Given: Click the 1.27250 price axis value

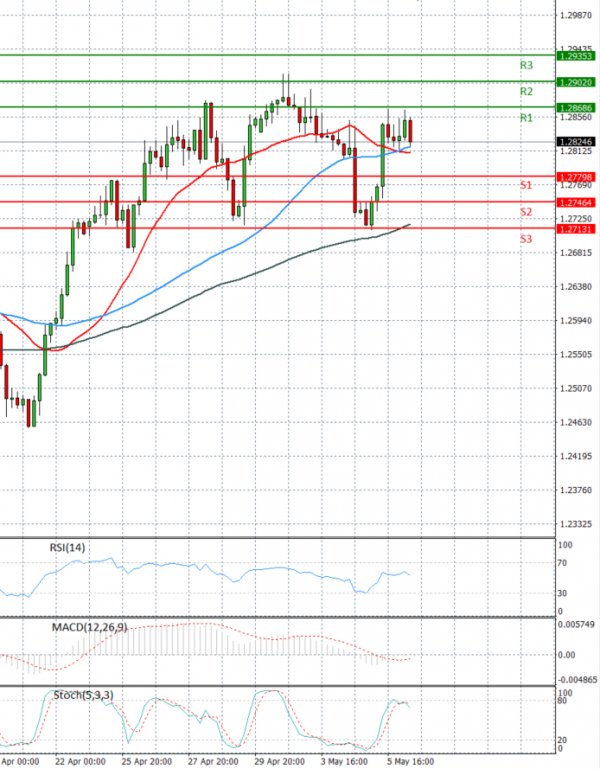Looking at the screenshot, I should pyautogui.click(x=575, y=219).
